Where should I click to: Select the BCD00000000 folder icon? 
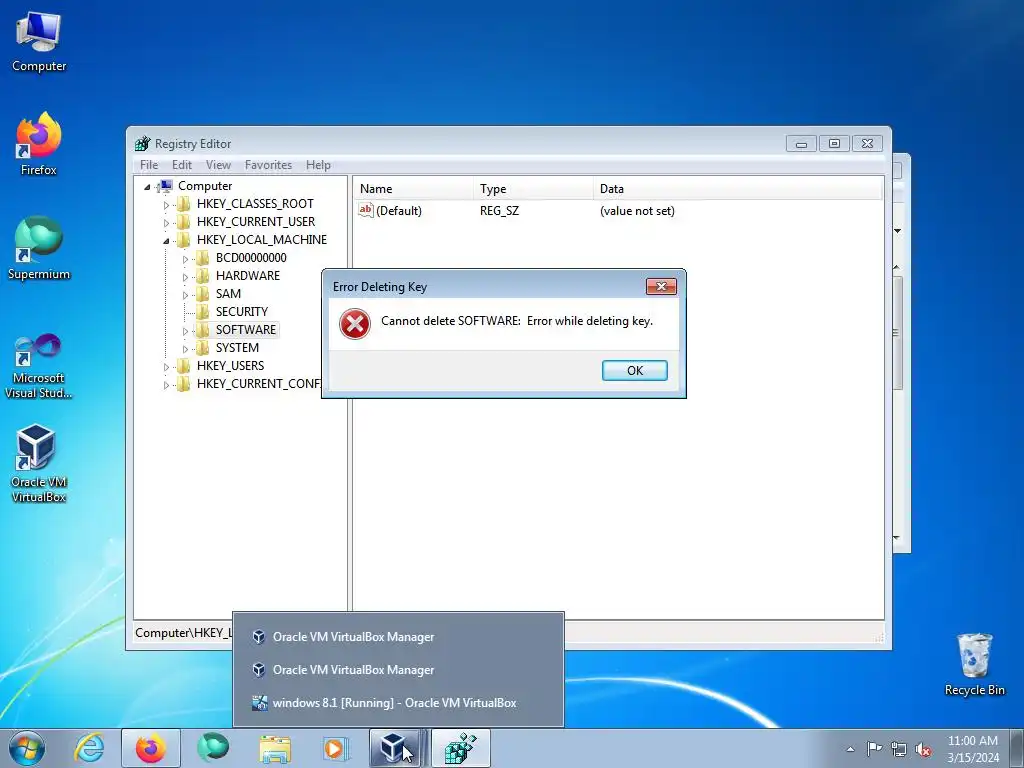tap(203, 258)
